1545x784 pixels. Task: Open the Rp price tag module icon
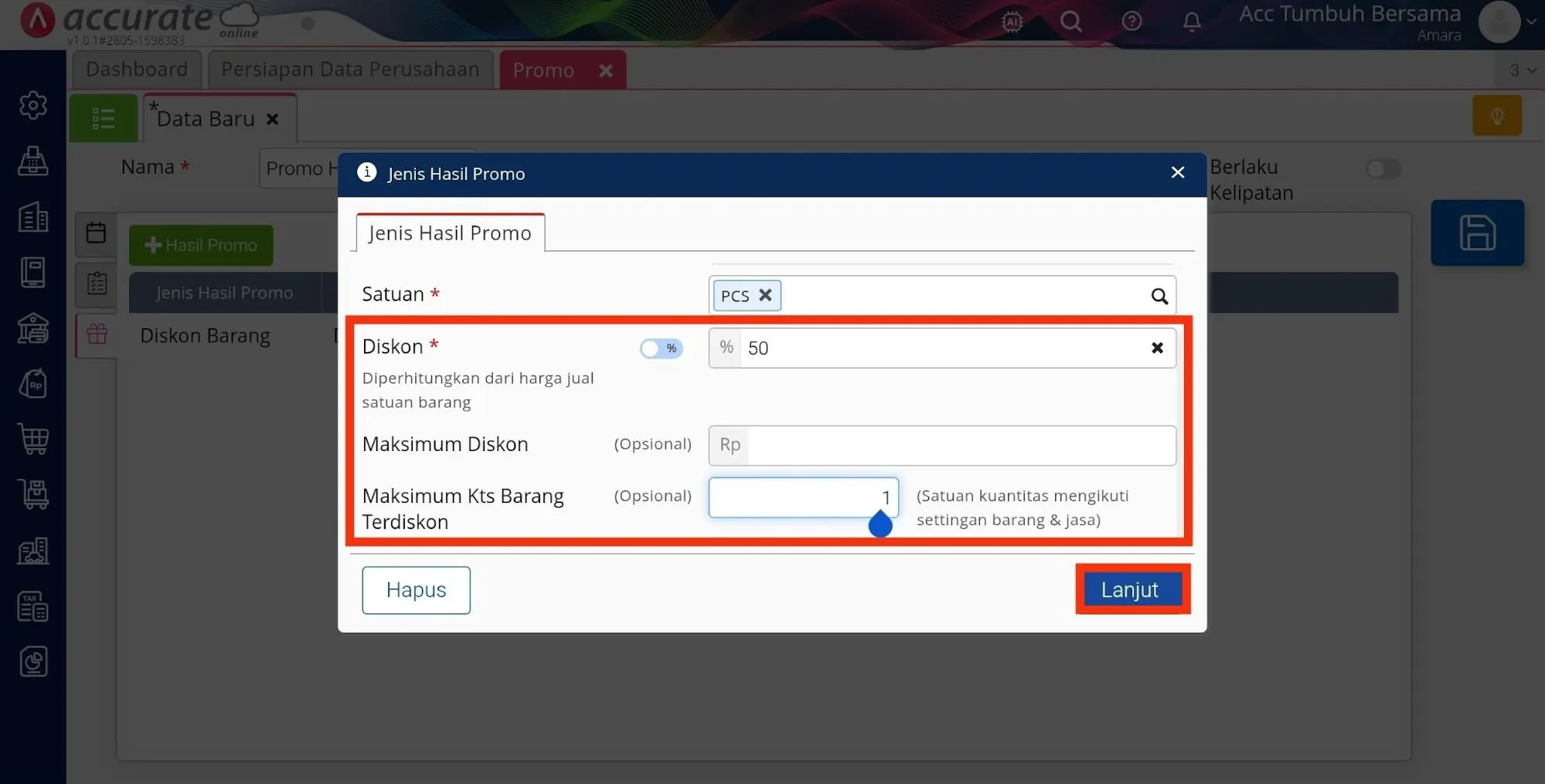point(32,384)
